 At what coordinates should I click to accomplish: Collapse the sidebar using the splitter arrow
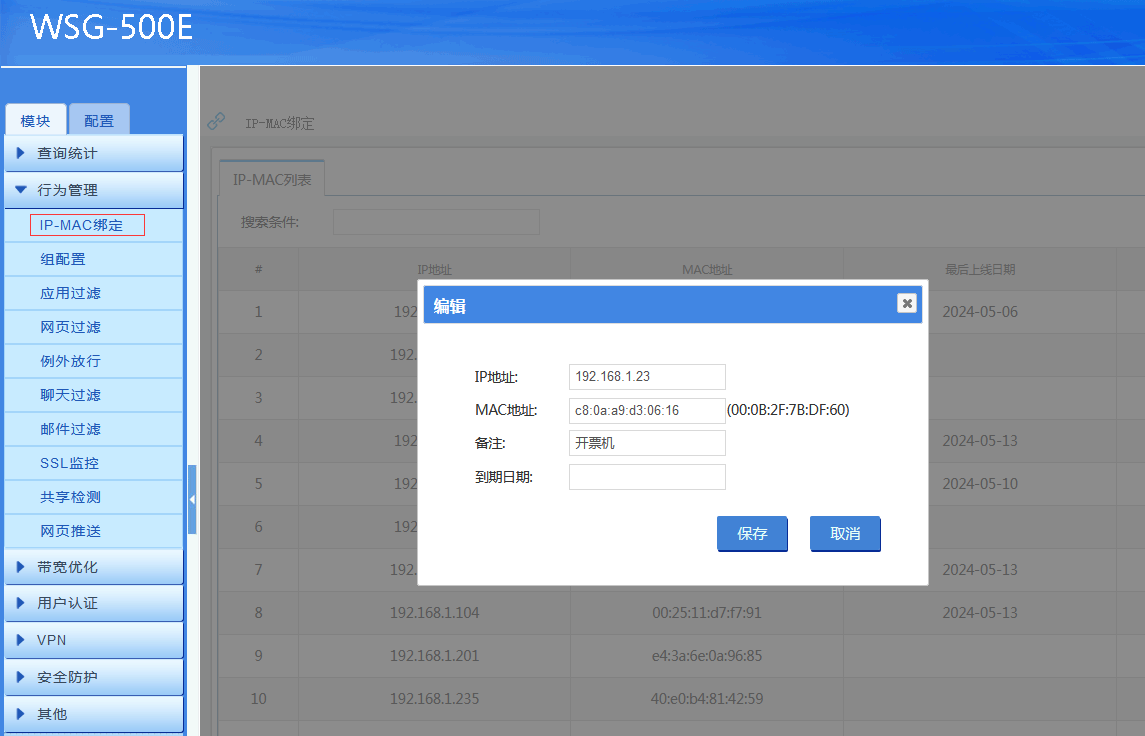(192, 499)
